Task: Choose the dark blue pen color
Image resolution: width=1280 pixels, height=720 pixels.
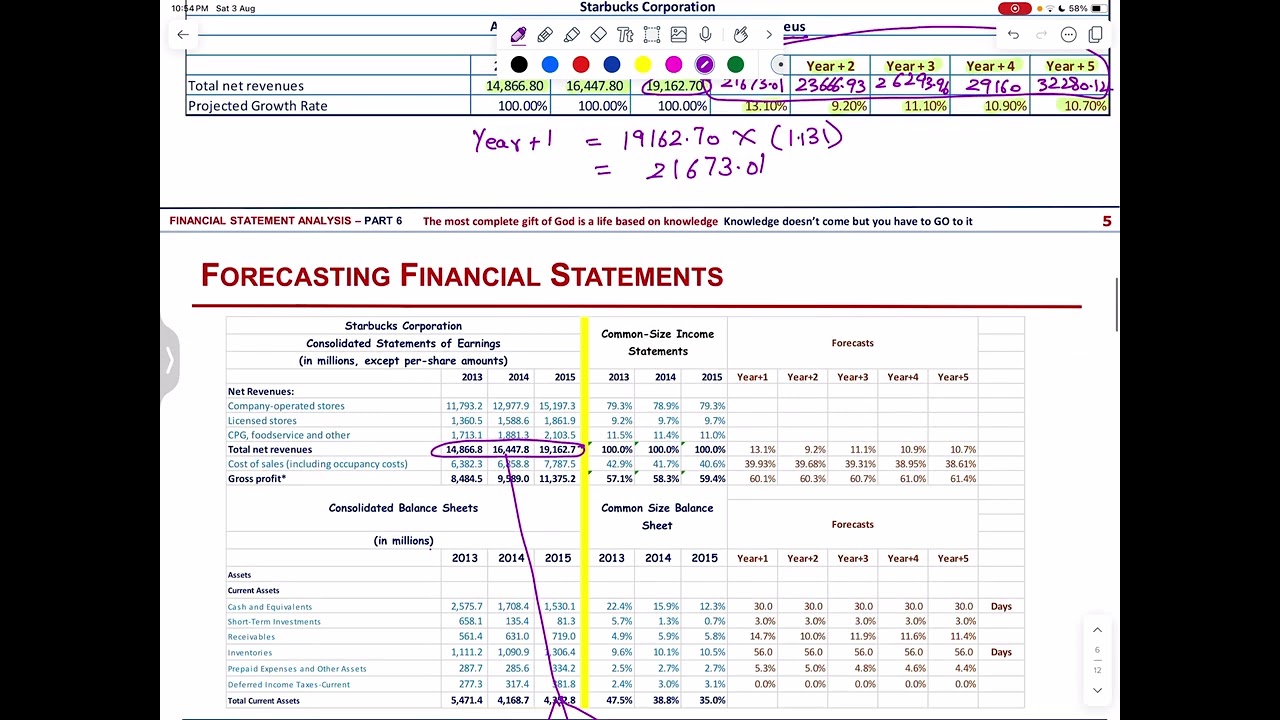Action: coord(612,65)
